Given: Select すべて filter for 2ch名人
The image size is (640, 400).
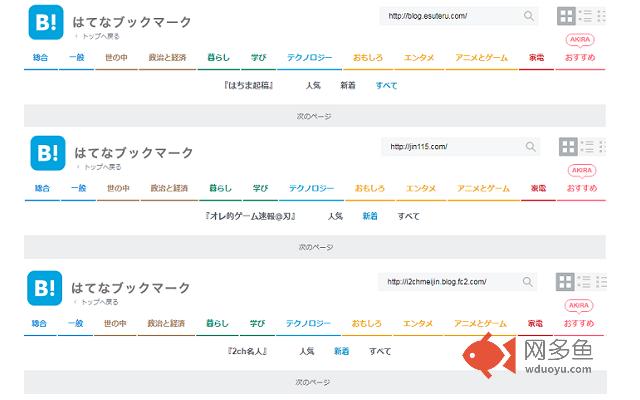Looking at the screenshot, I should 380,351.
